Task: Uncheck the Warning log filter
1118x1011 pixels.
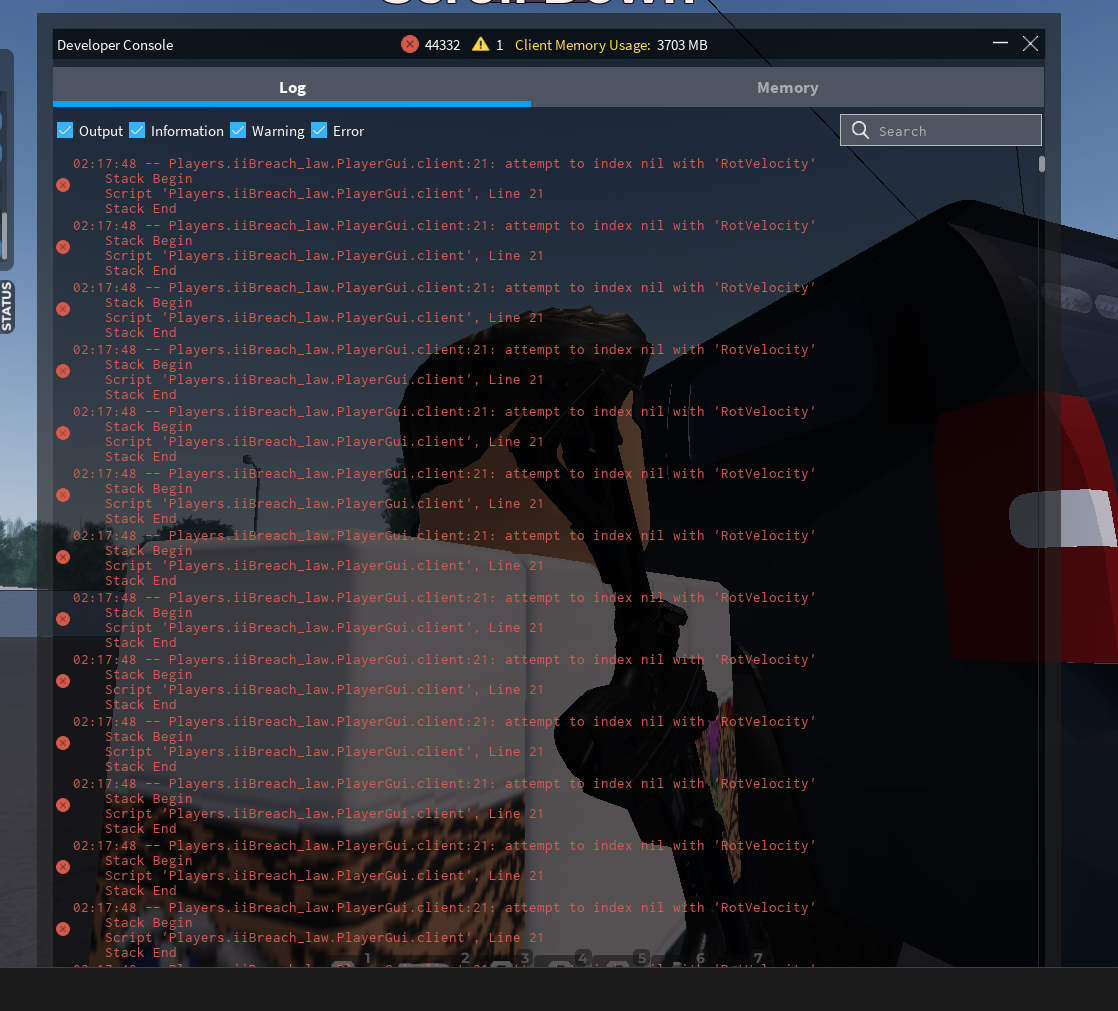Action: point(238,130)
